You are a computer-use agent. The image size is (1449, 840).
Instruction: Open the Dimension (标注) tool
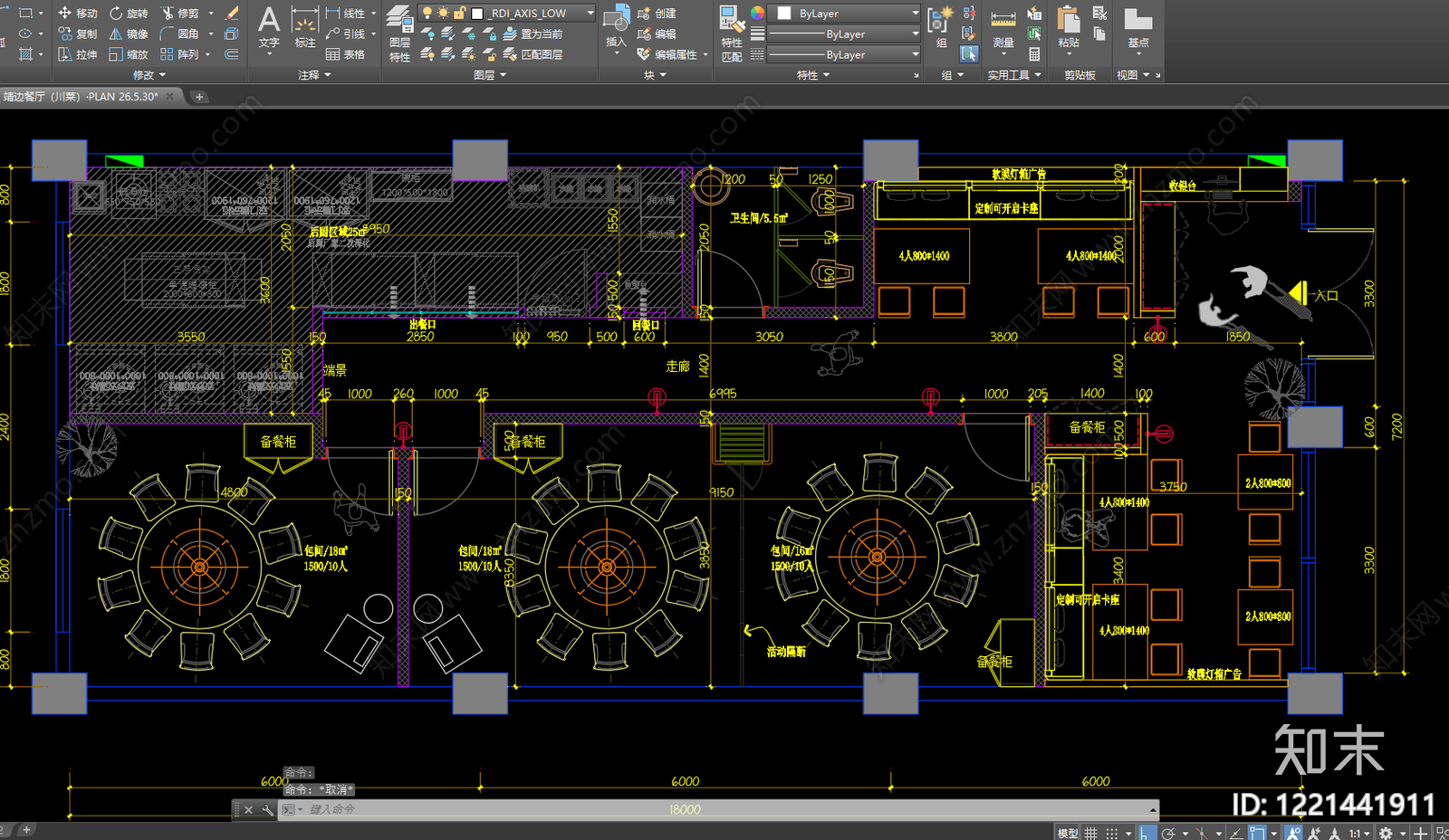pos(305,27)
